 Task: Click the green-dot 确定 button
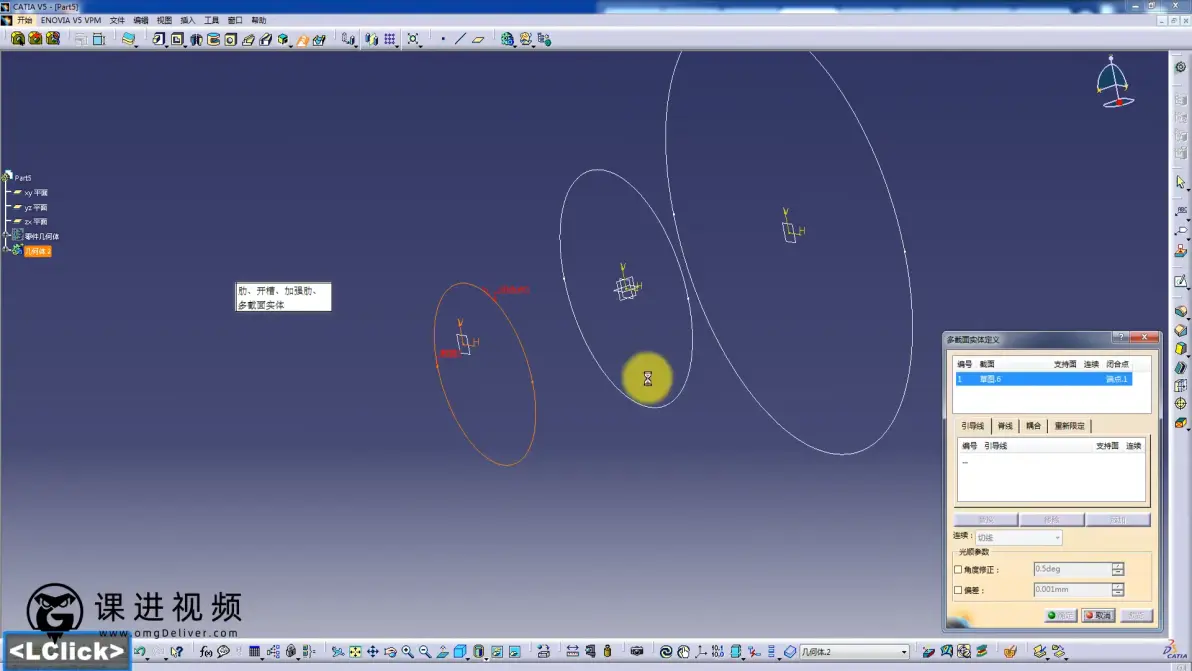(1060, 616)
